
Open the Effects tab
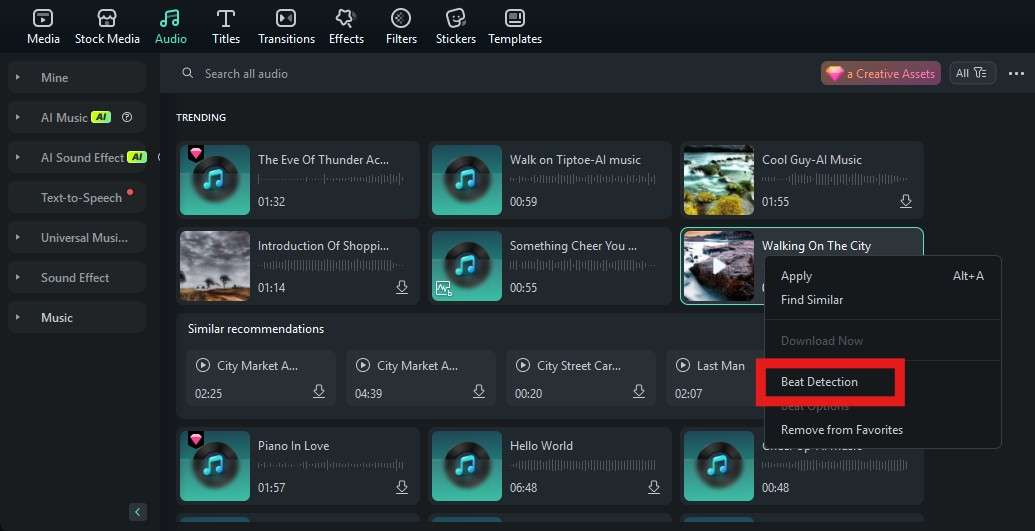point(346,27)
